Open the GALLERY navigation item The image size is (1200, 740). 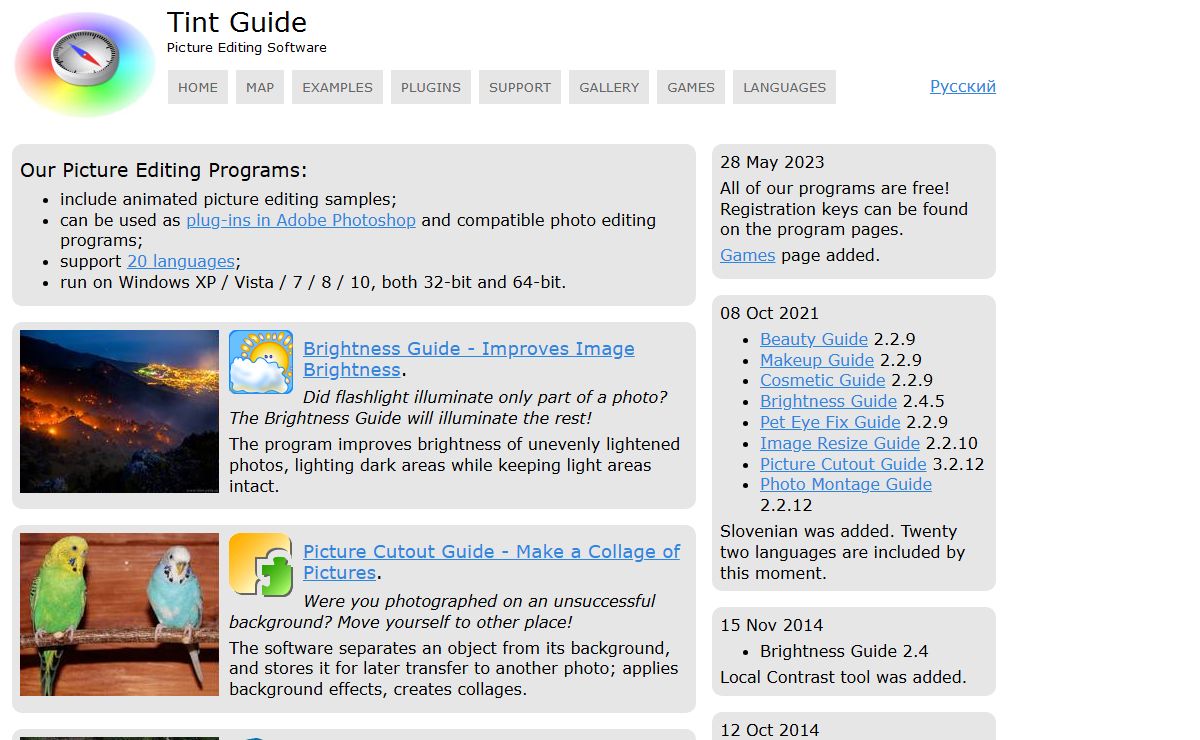point(609,87)
